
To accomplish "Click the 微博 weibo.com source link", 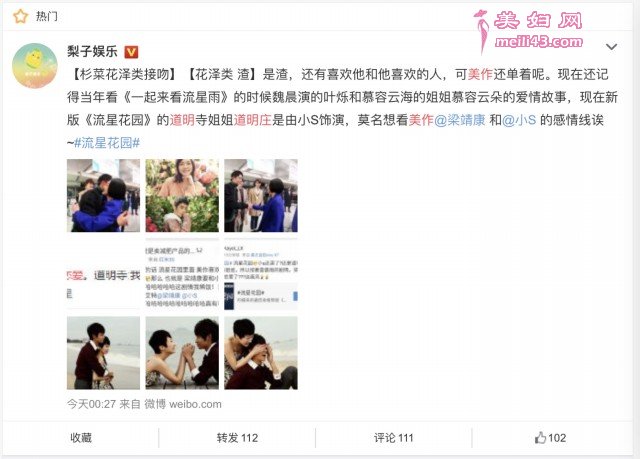I will click(x=183, y=404).
